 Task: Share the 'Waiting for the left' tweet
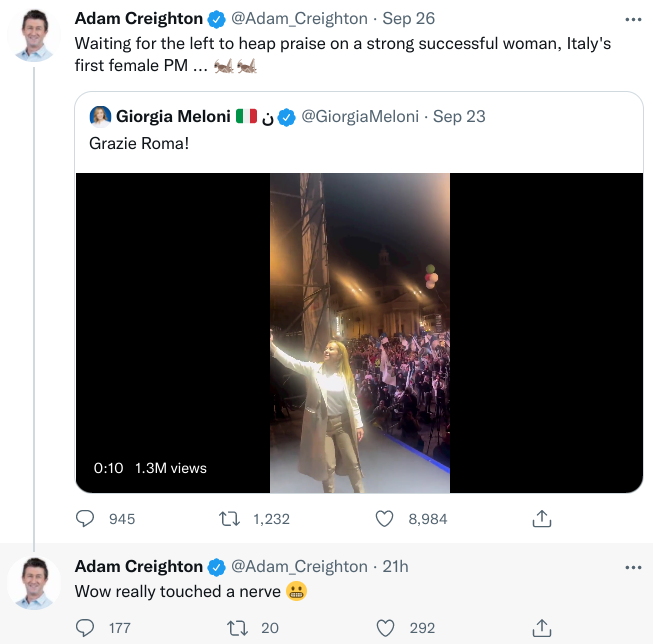pos(541,519)
